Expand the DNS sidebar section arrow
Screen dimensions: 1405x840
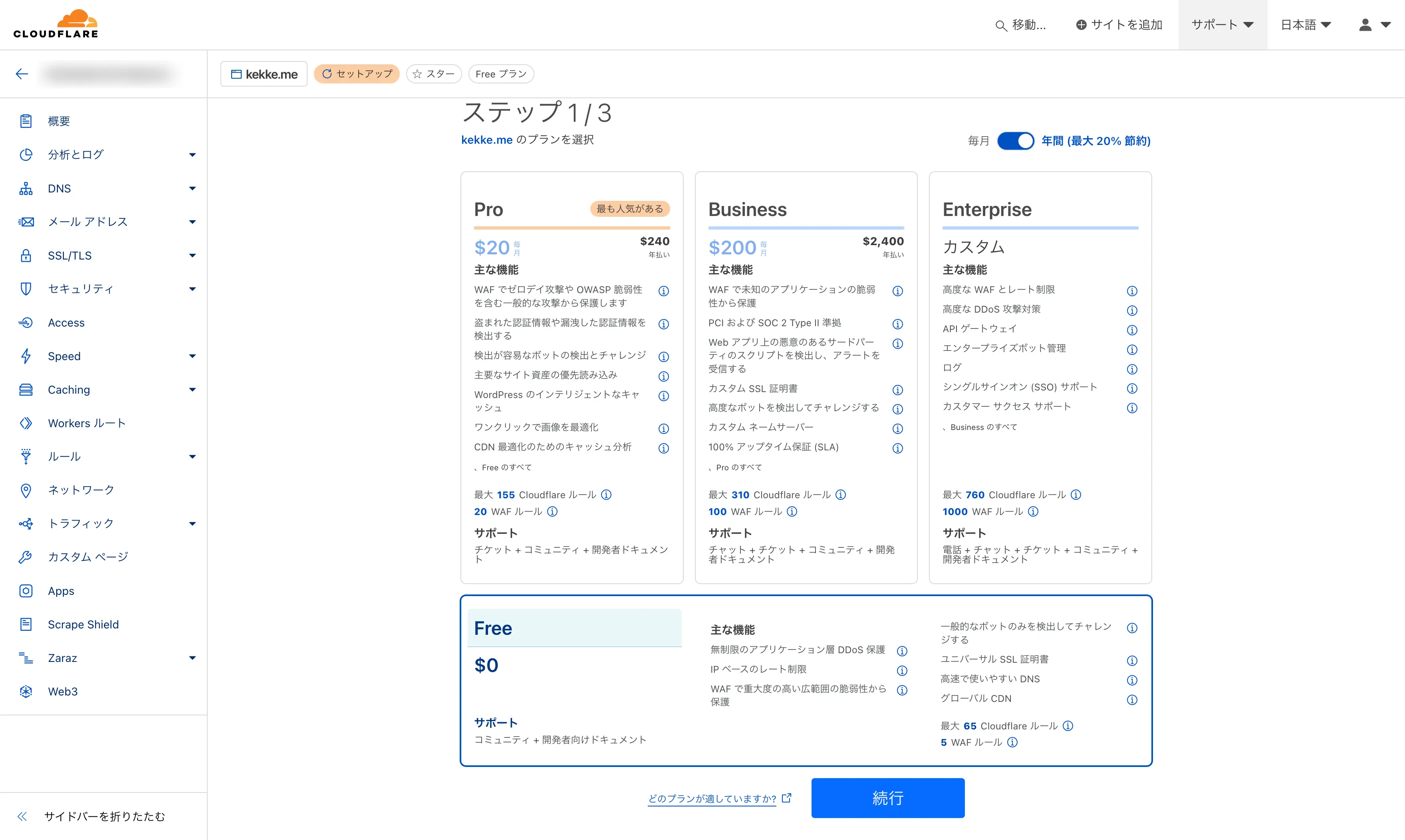coord(192,188)
